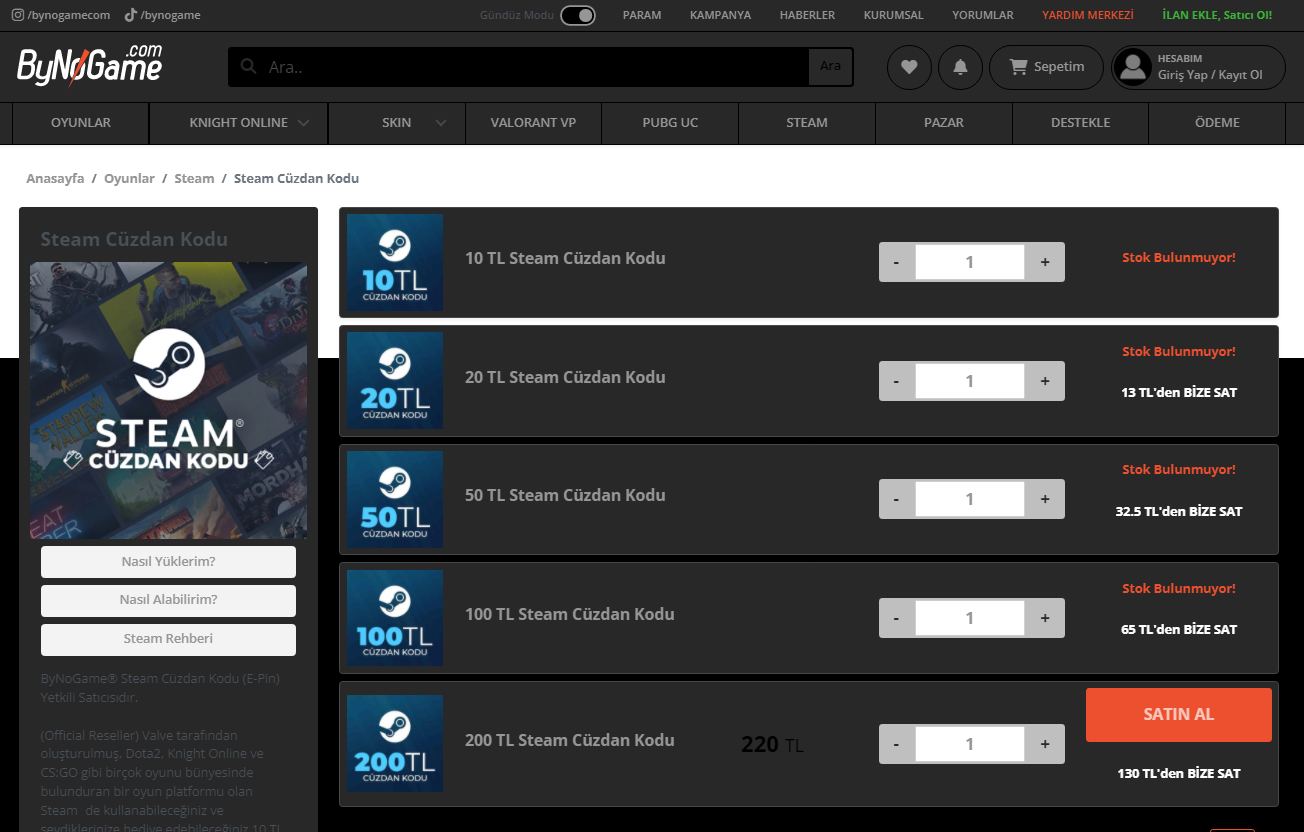Click the Haberler top link

tap(807, 15)
